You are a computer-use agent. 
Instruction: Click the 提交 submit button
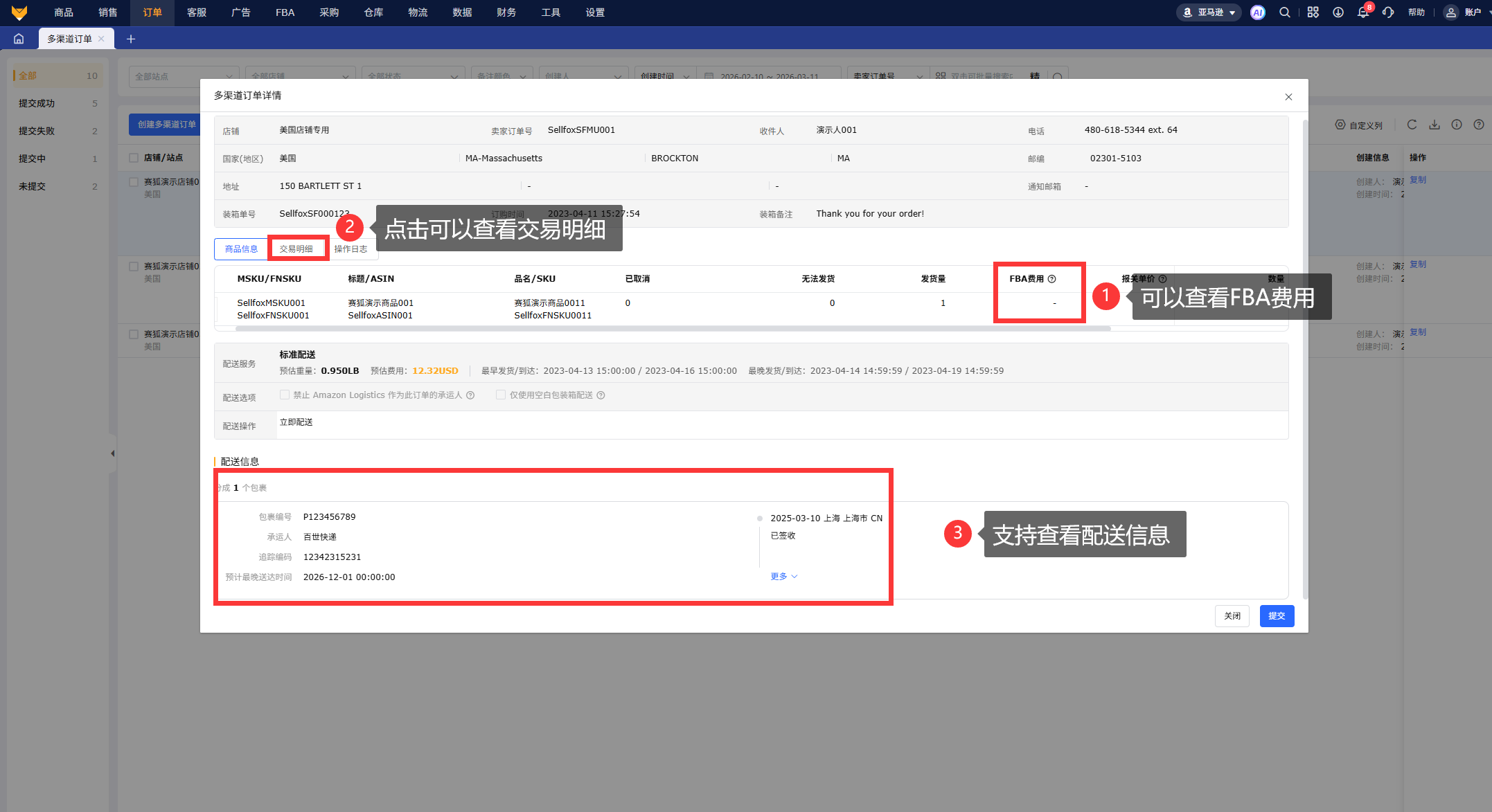click(x=1276, y=616)
